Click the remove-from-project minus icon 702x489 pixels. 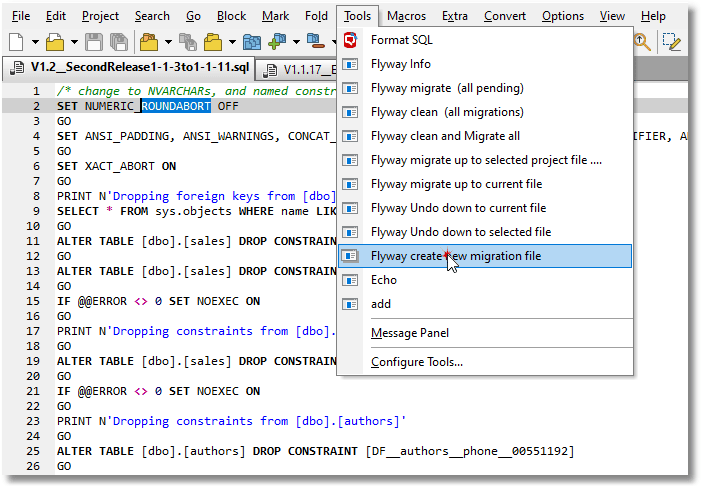coord(316,41)
